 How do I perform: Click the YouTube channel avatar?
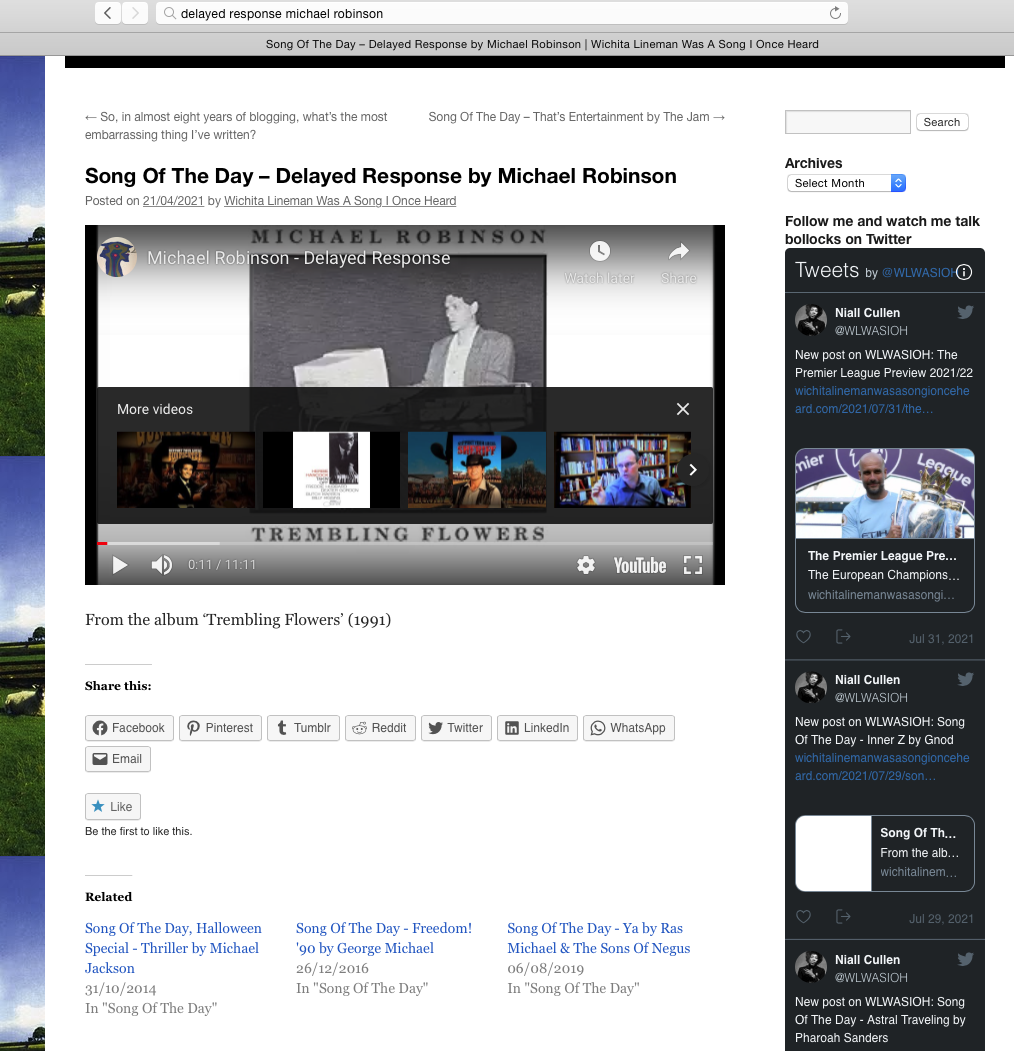(x=117, y=257)
